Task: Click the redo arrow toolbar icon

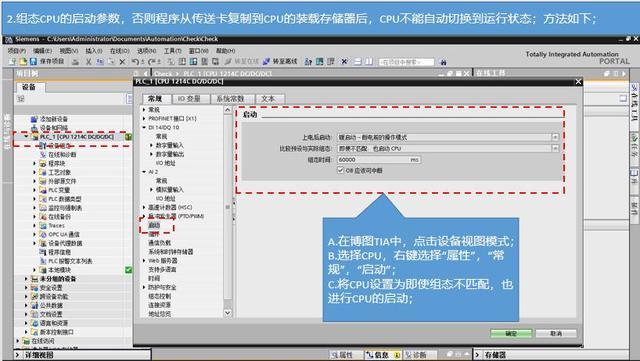Action: 151,62
